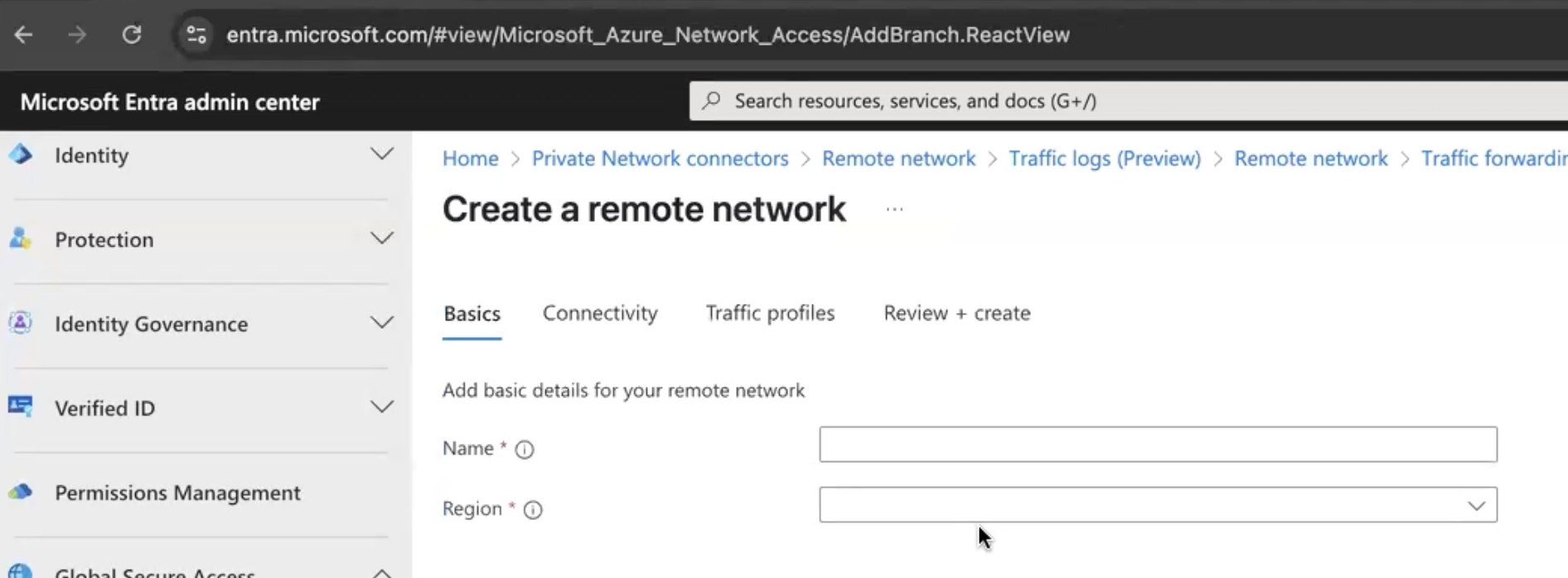Click the 'Create a remote network' heading
The height and width of the screenshot is (578, 1568).
(644, 209)
